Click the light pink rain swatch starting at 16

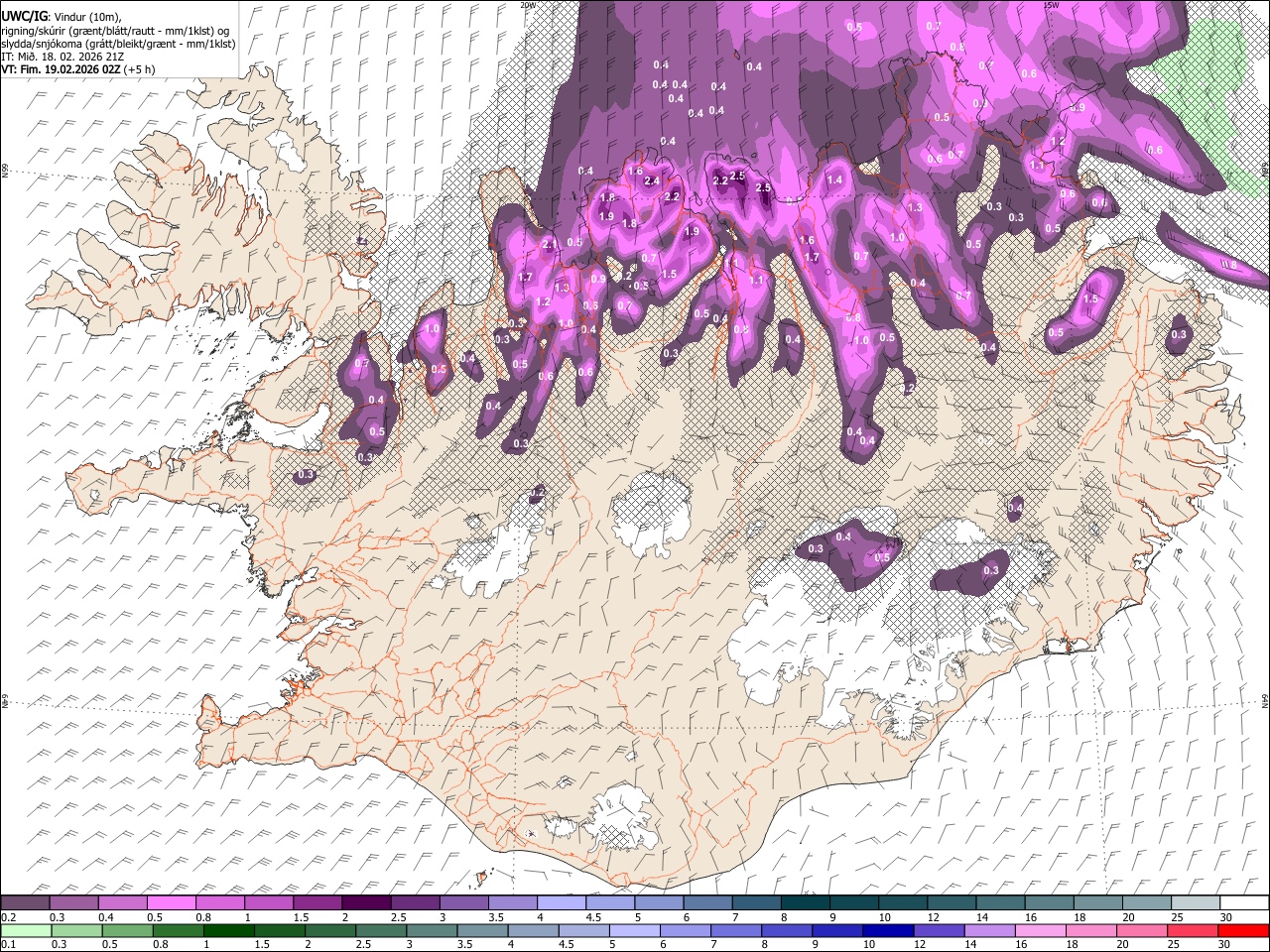pyautogui.click(x=1041, y=930)
